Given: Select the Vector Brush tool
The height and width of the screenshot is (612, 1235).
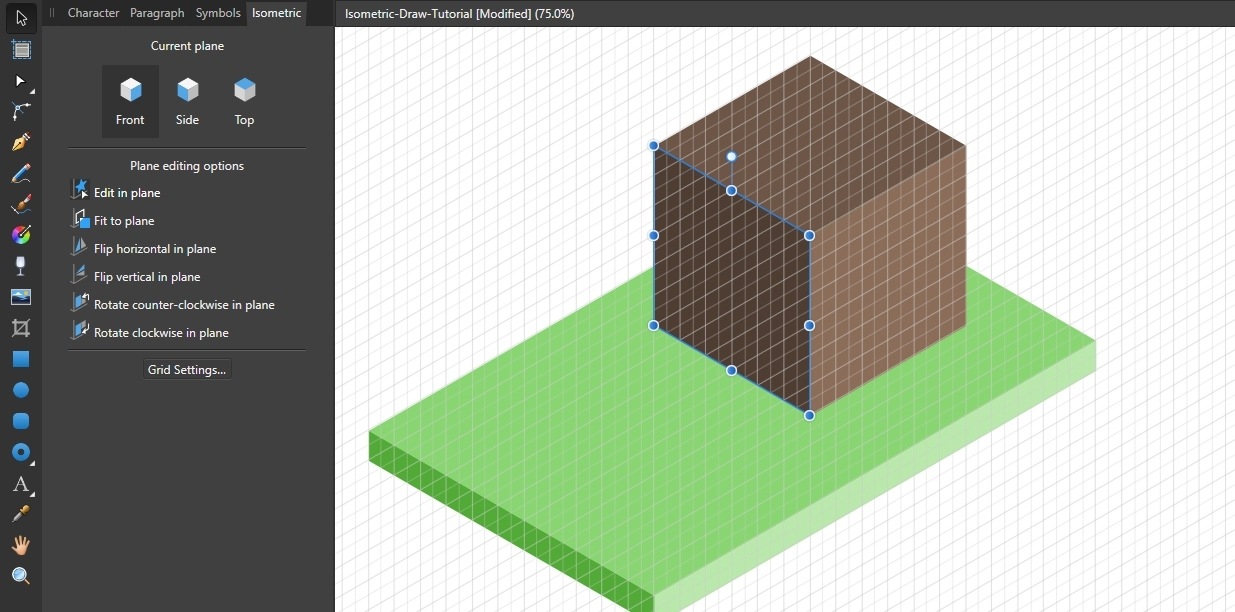Looking at the screenshot, I should 20,204.
